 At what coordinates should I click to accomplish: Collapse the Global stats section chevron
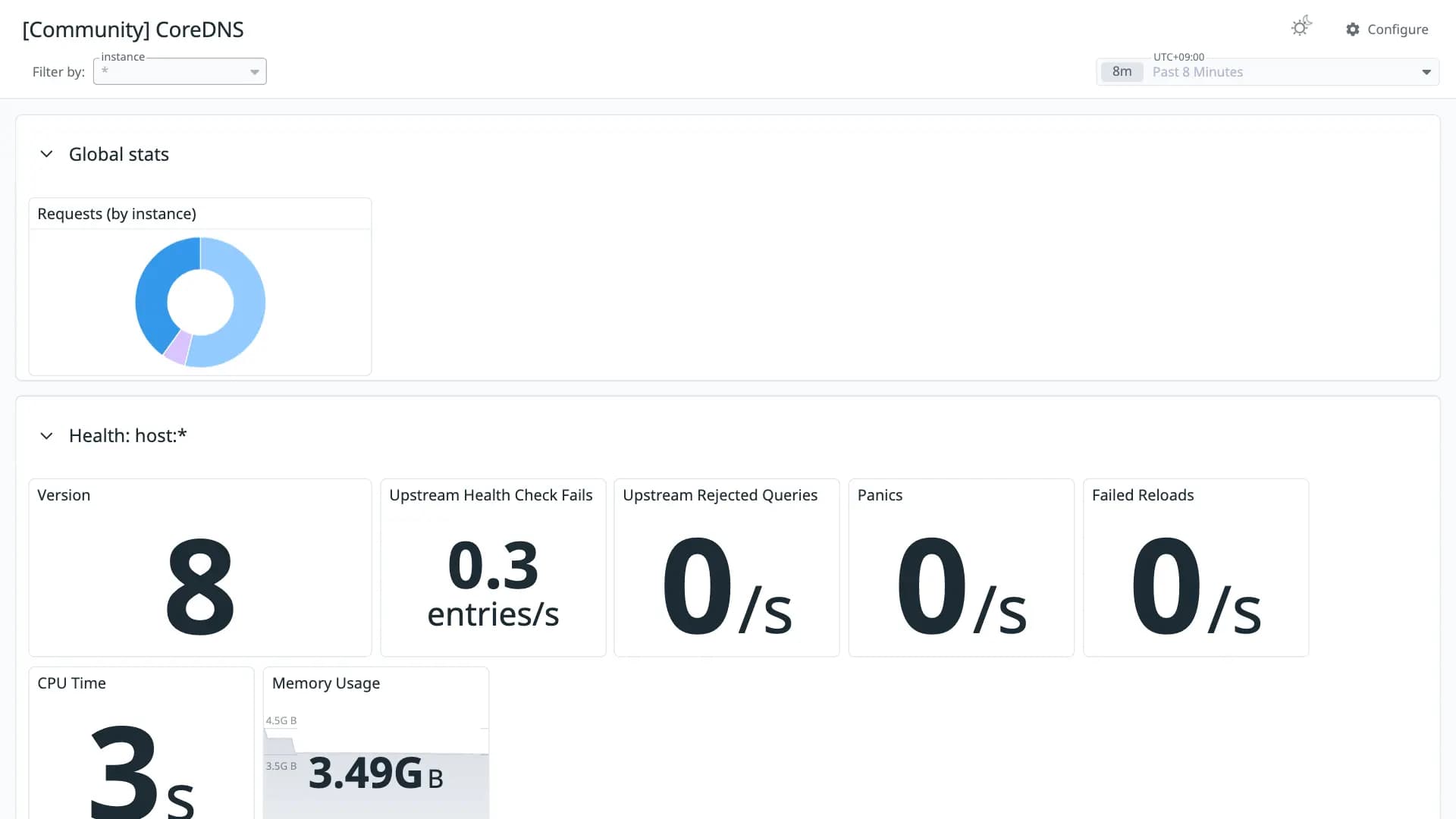[46, 154]
